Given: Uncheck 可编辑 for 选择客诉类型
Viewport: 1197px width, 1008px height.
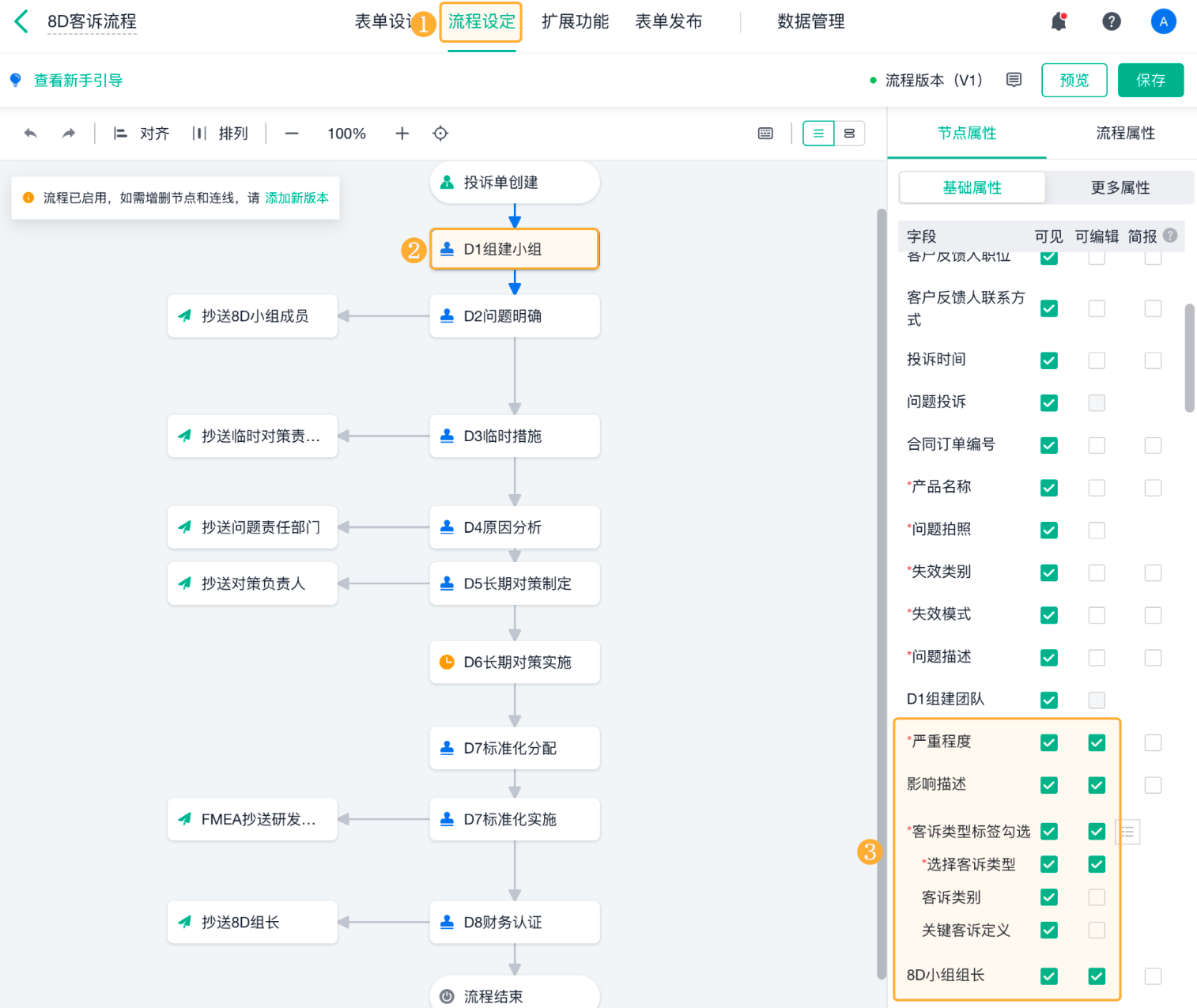Looking at the screenshot, I should tap(1097, 864).
